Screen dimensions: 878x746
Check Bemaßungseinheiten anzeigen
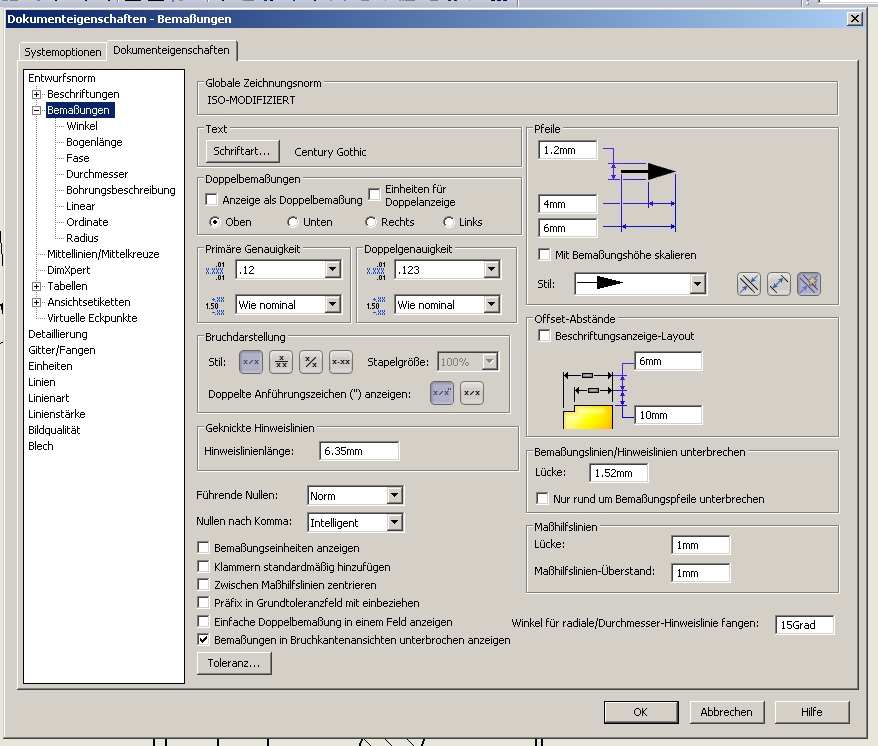click(x=203, y=548)
